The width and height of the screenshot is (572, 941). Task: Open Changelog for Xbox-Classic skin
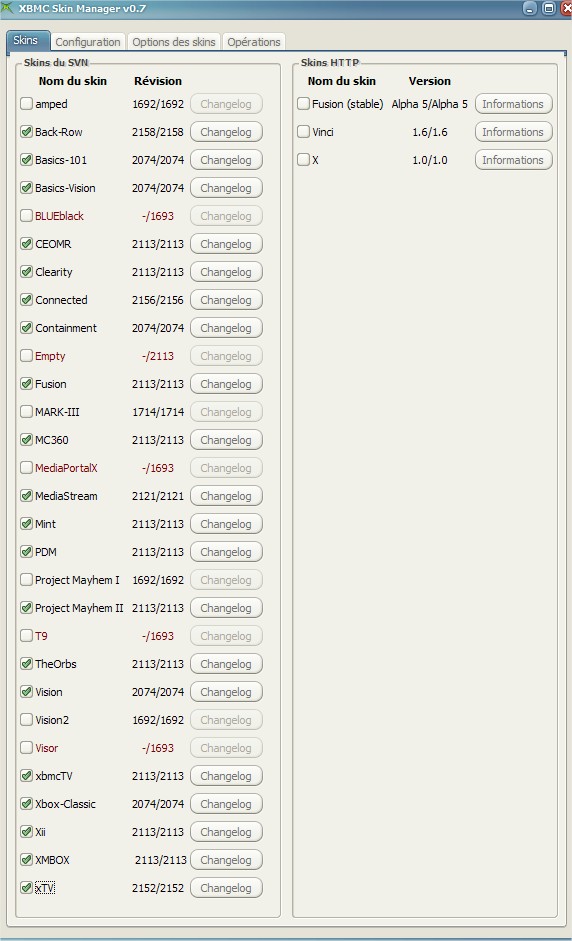tap(226, 804)
